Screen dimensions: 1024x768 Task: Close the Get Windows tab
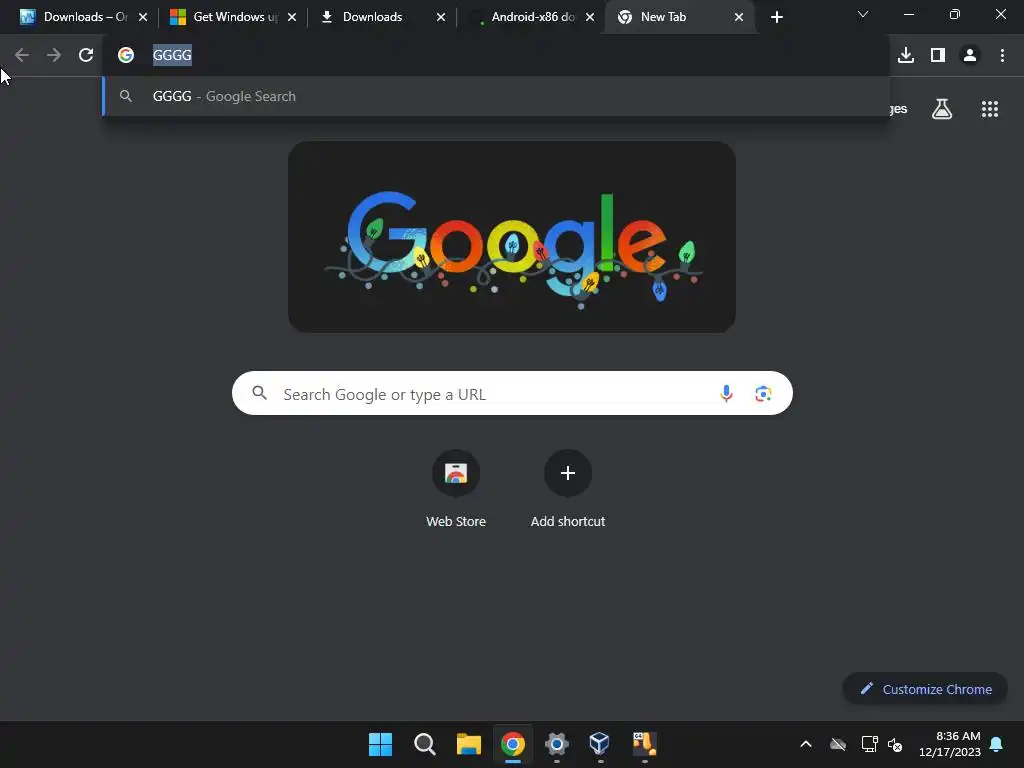(292, 17)
